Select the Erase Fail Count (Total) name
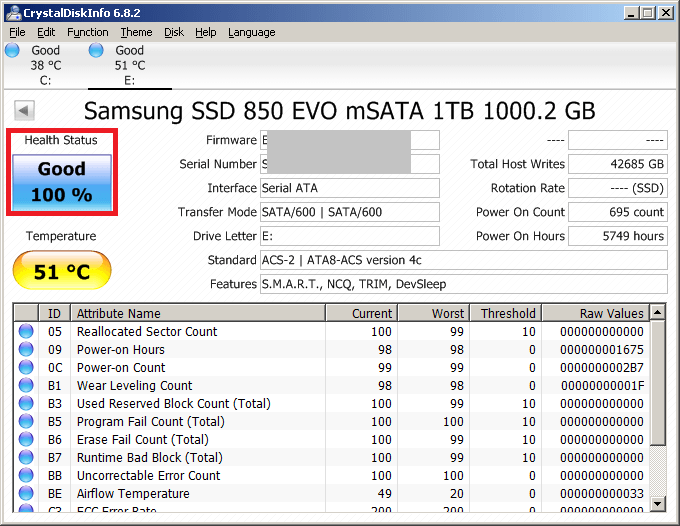680x526 pixels. [x=143, y=439]
